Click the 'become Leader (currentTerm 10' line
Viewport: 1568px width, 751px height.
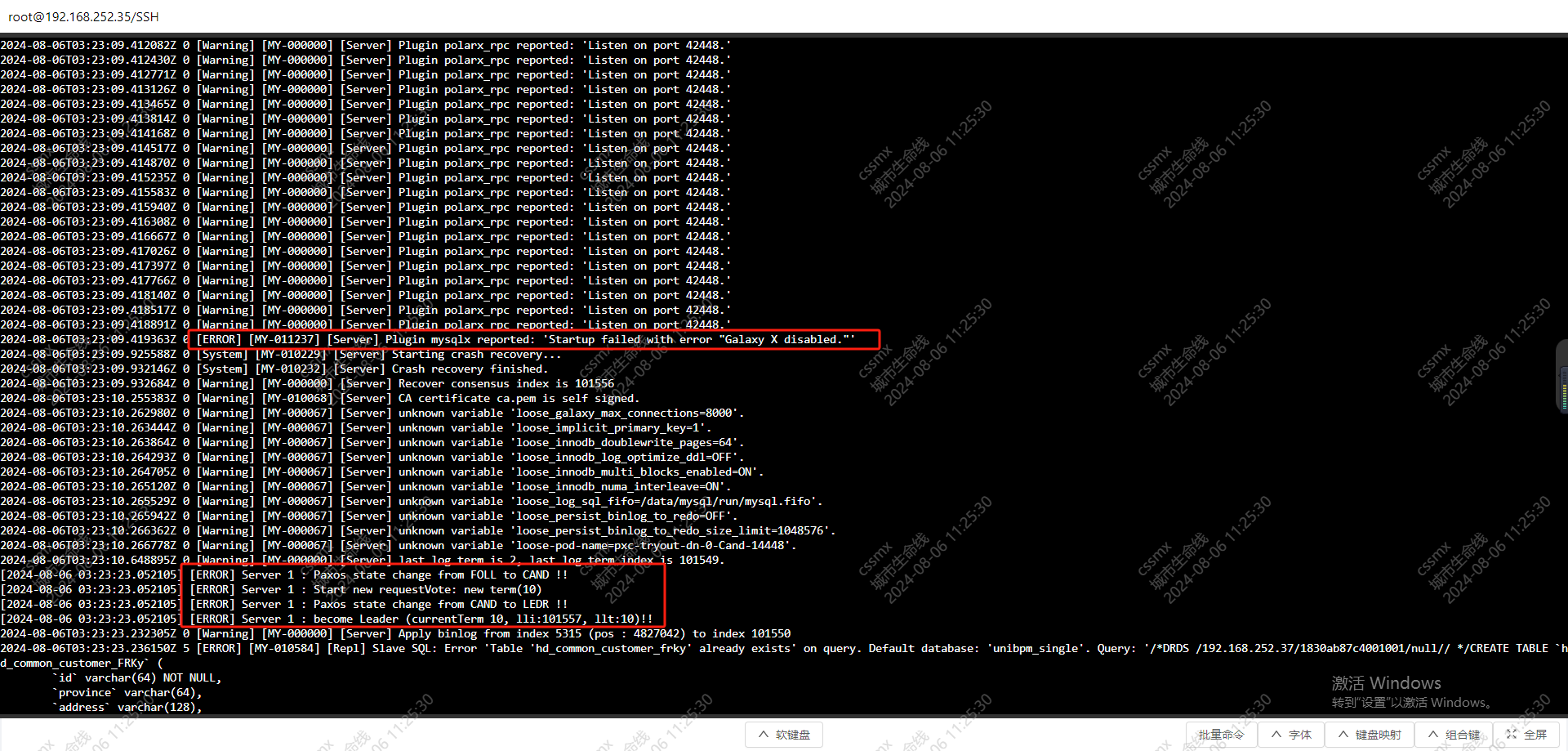327,619
